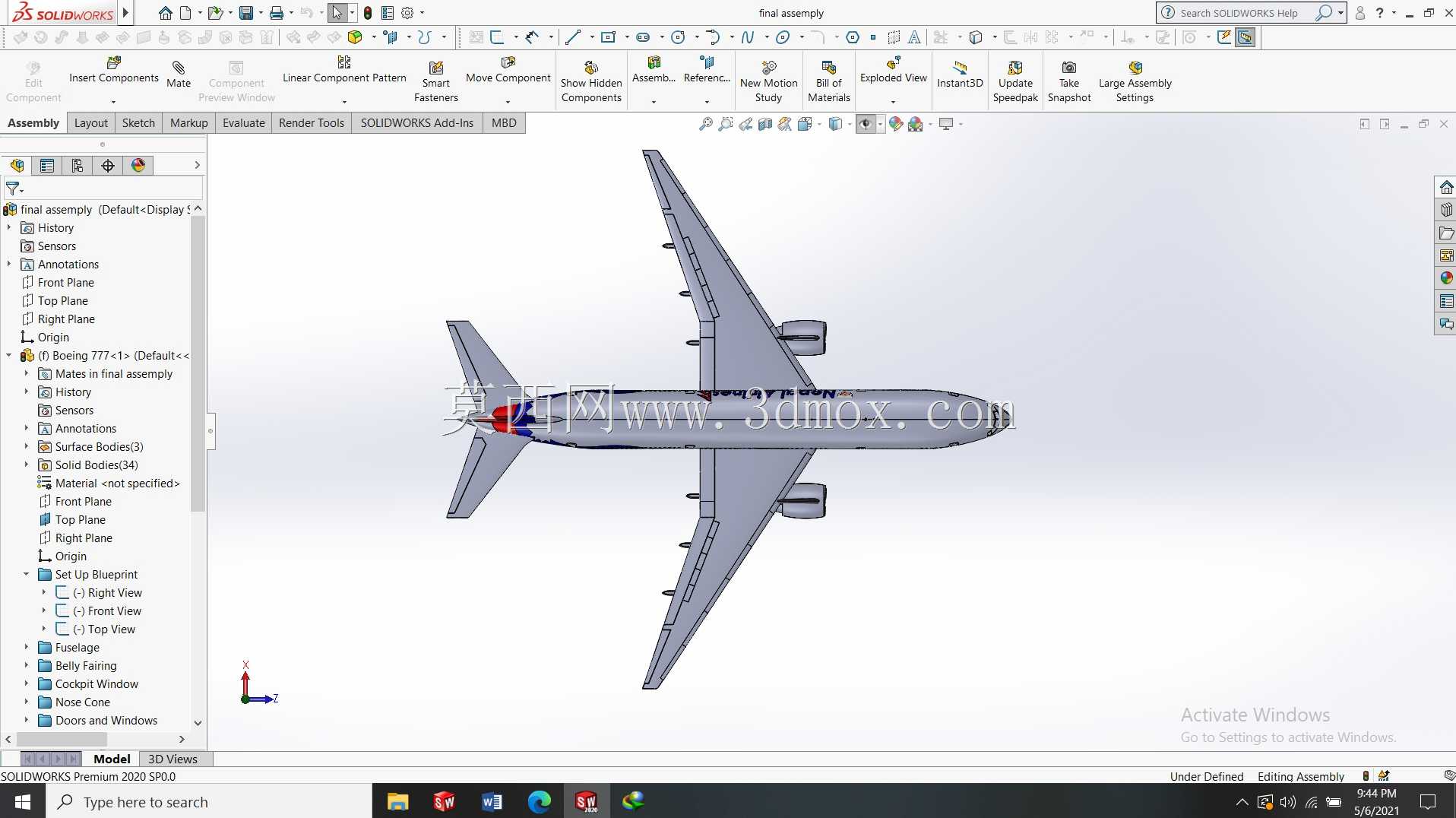The height and width of the screenshot is (818, 1456).
Task: Select Top Plane under final assembly
Action: [x=63, y=301]
